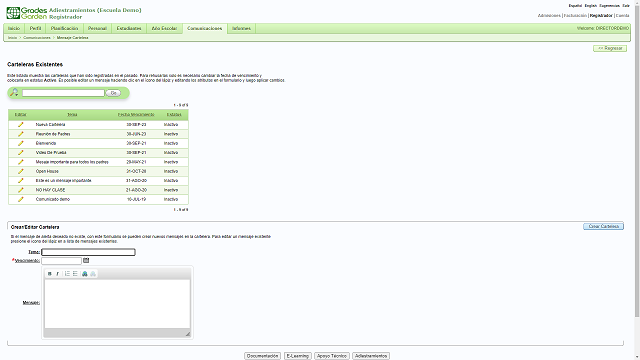Insert bulleted list in message editor
Screen dimensions: 640x360
[x=75, y=274]
